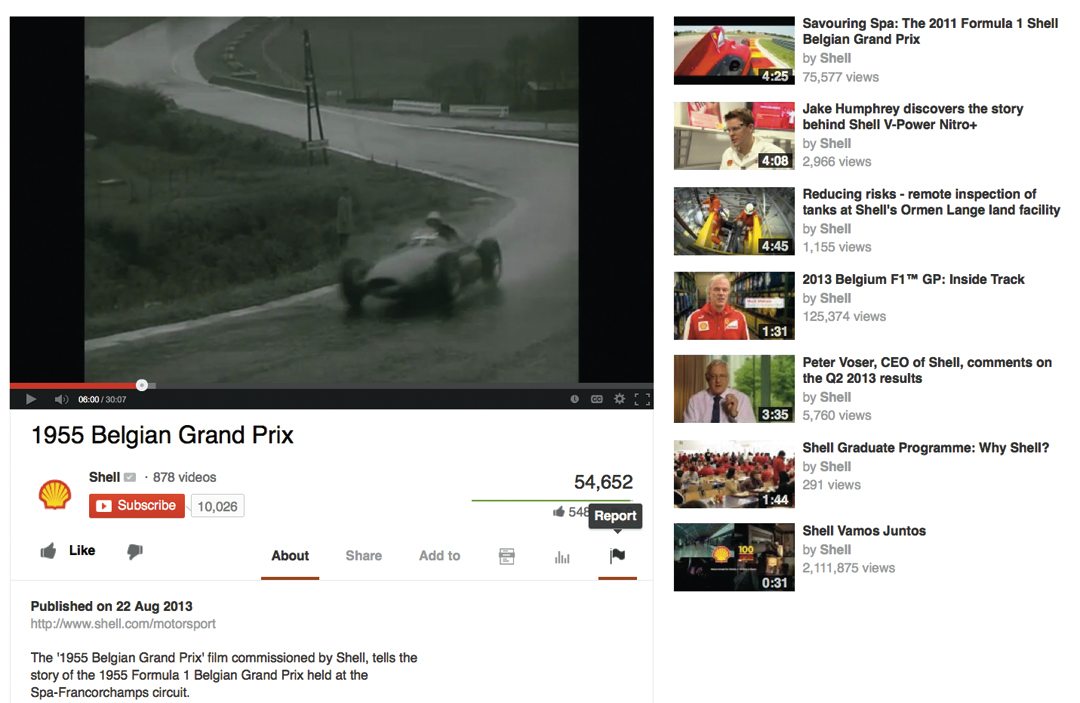This screenshot has width=1080, height=703.
Task: Click the like/dislike ratio bar
Action: 552,501
